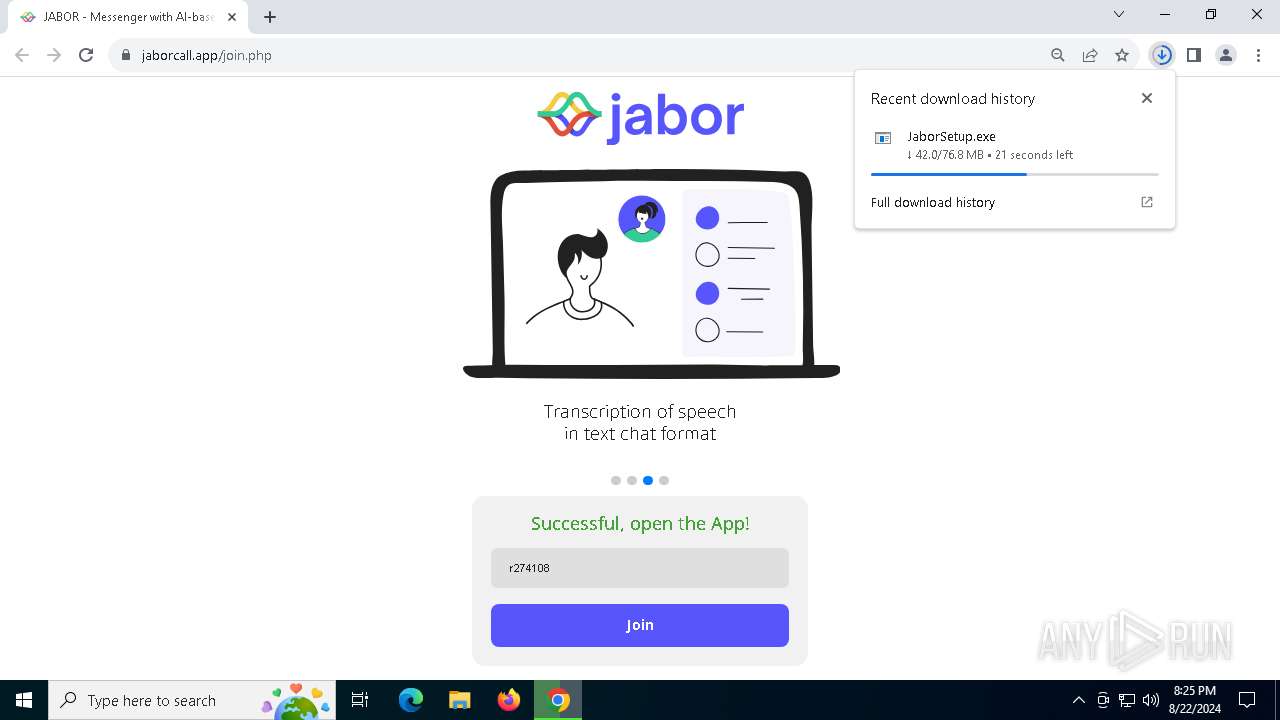Launch Firefox from the taskbar

tap(508, 700)
